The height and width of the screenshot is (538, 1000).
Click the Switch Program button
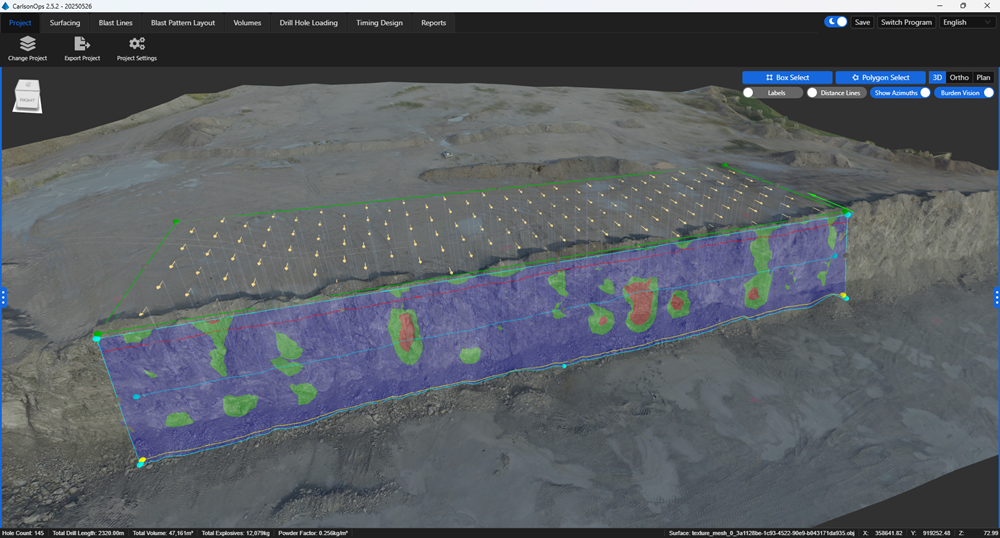pos(906,22)
